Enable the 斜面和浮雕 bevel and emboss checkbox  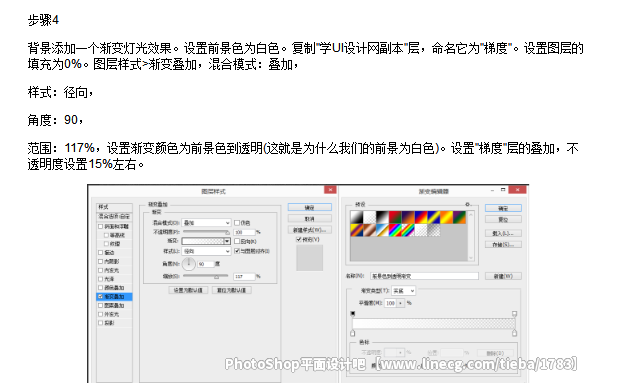tap(100, 226)
